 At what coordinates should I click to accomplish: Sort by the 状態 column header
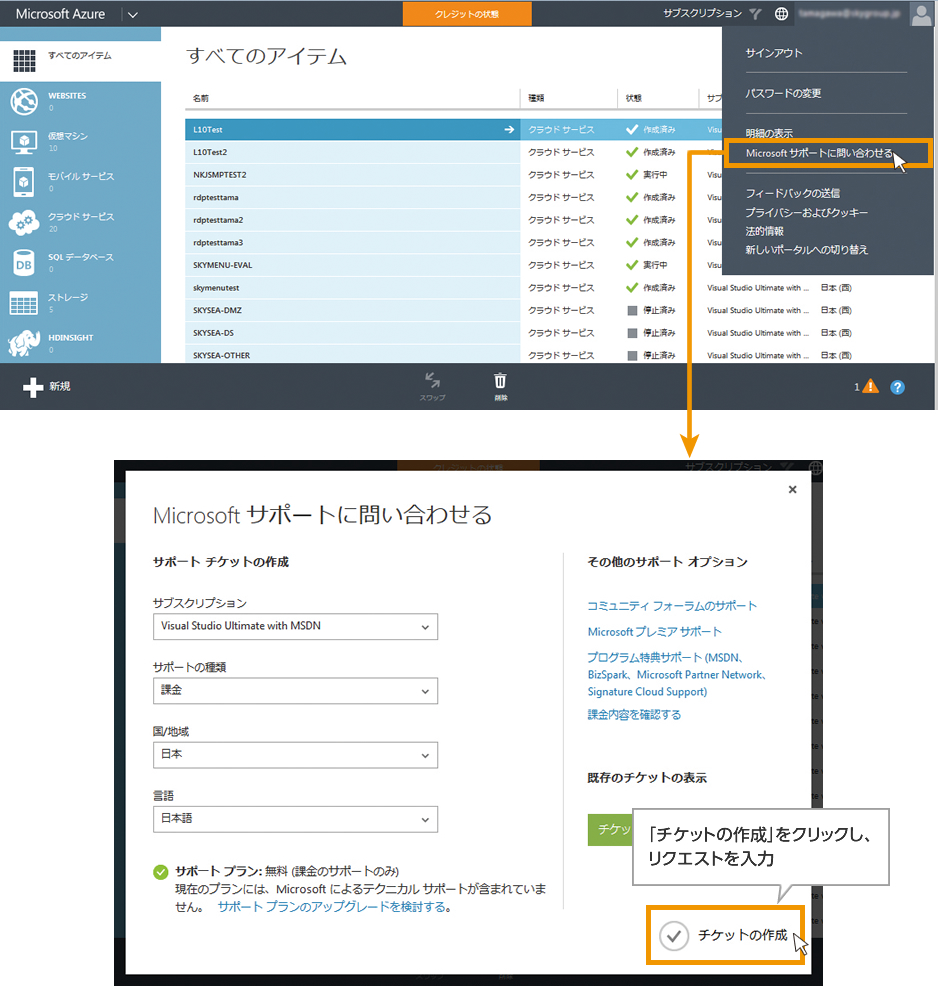(x=633, y=98)
